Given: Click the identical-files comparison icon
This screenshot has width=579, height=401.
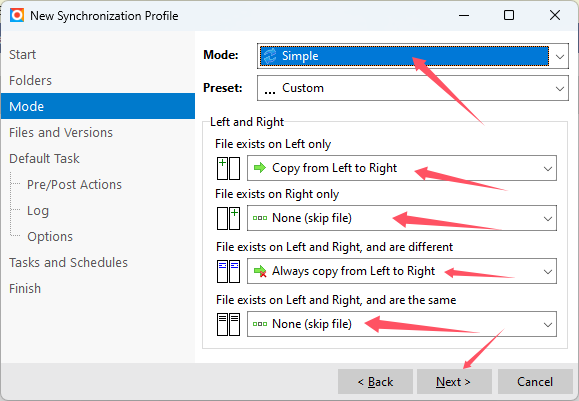Looking at the screenshot, I should 228,325.
